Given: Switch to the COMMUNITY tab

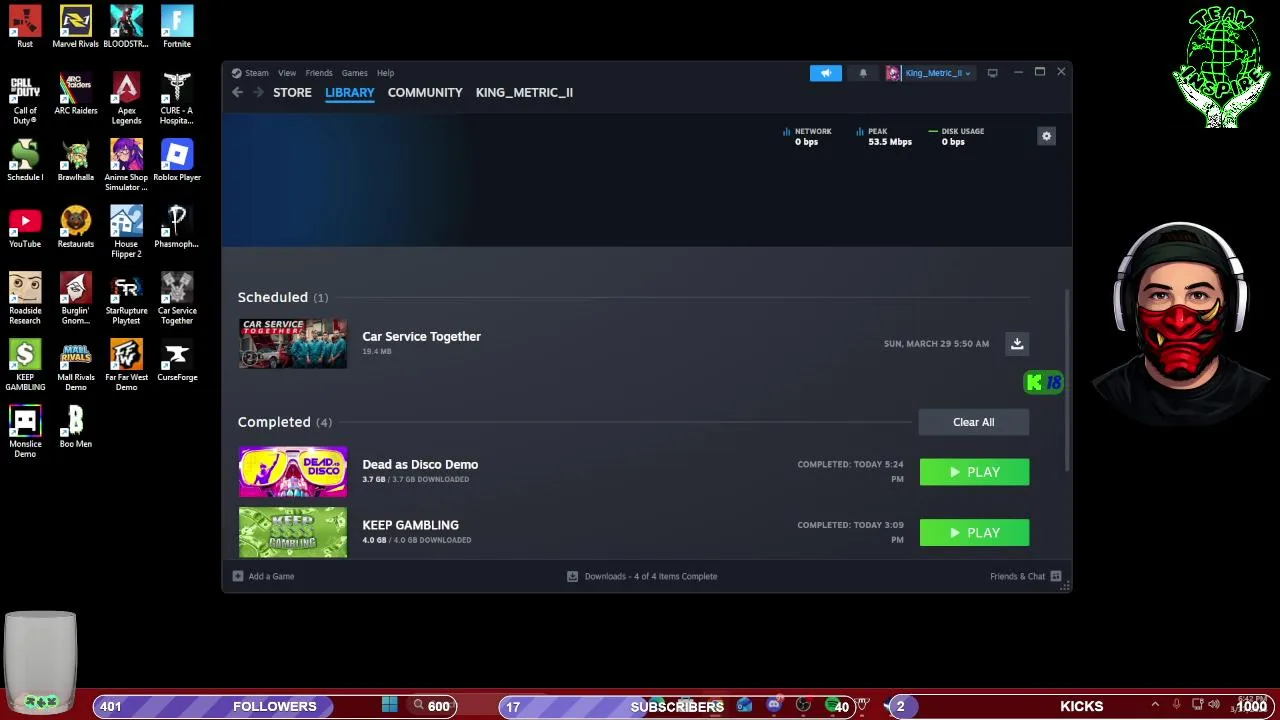Looking at the screenshot, I should point(425,92).
